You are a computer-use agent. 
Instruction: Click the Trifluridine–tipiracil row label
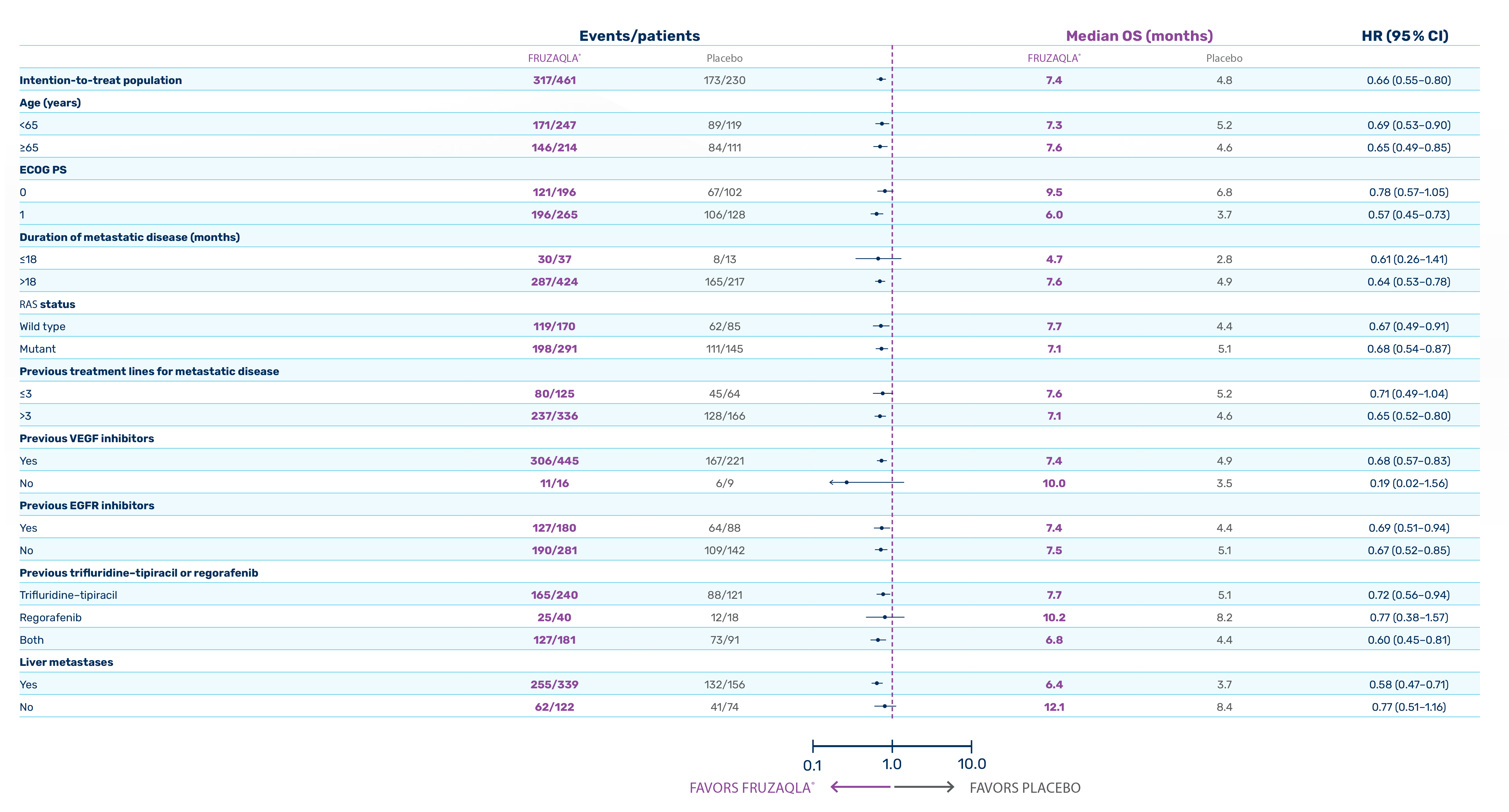[x=68, y=595]
